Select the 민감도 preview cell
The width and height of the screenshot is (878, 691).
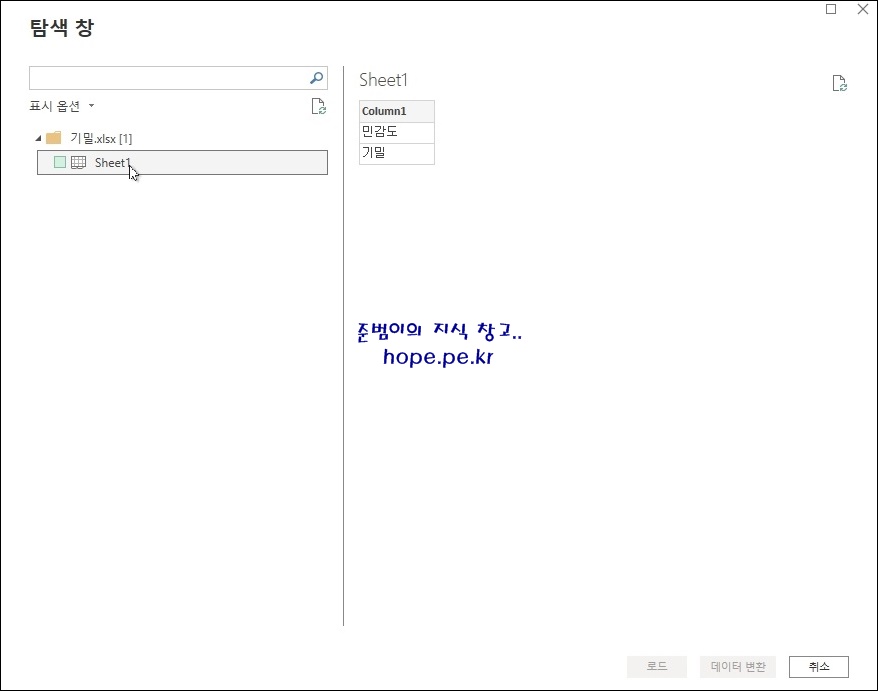click(396, 133)
